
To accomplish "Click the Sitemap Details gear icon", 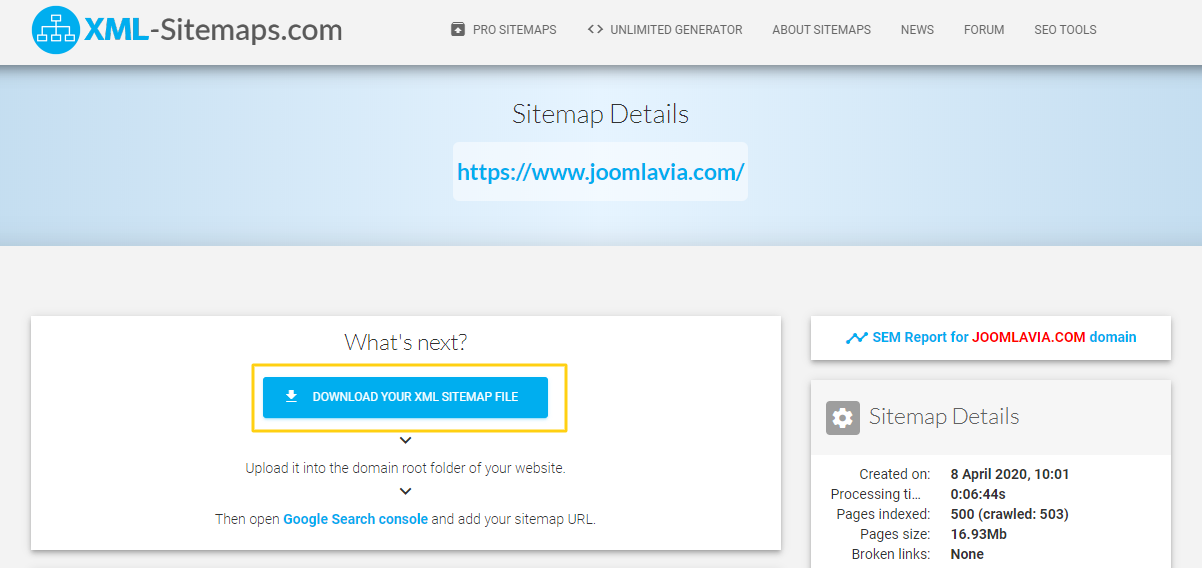I will click(843, 417).
